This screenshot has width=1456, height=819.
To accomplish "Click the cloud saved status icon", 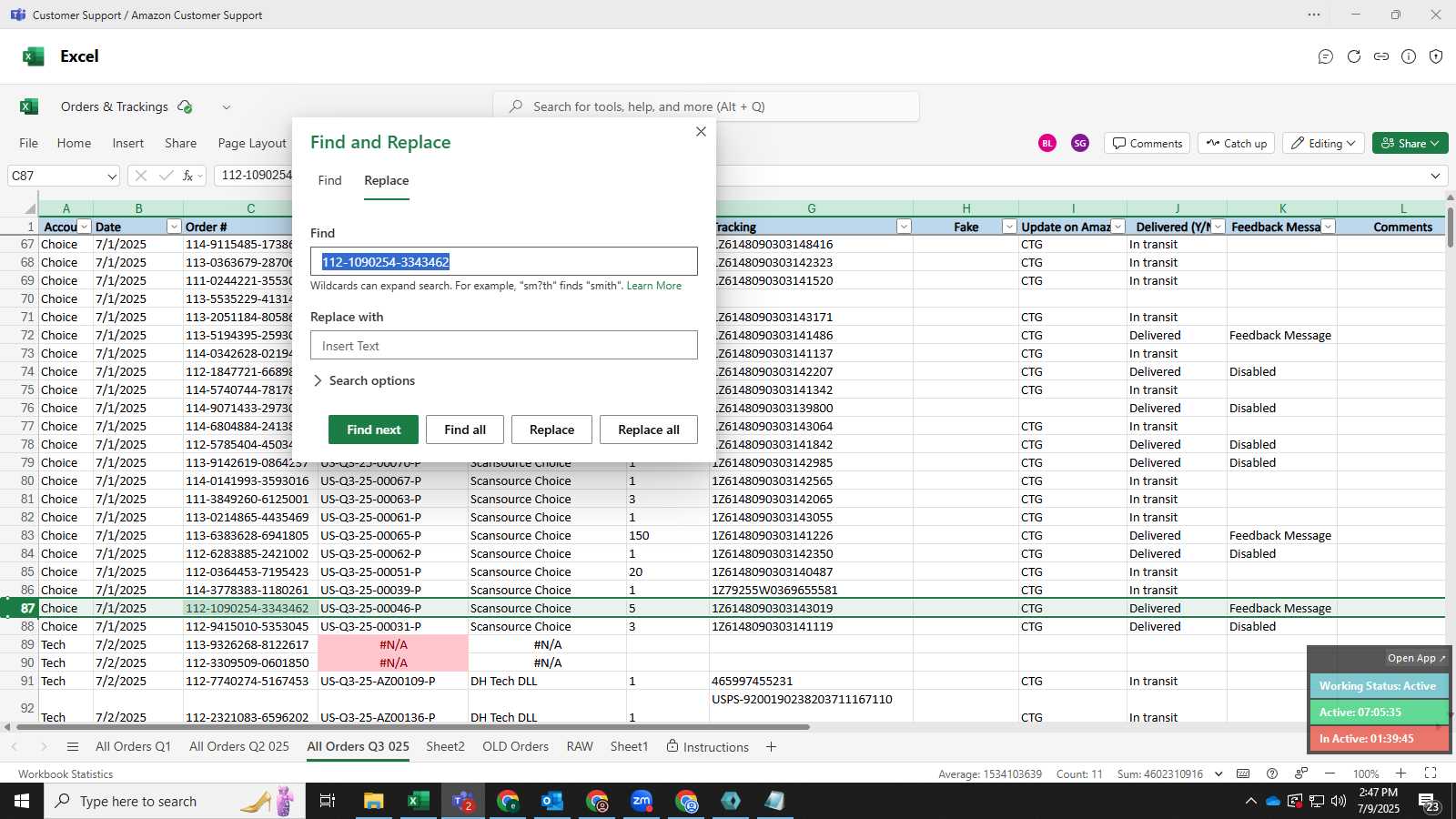I will point(186,106).
